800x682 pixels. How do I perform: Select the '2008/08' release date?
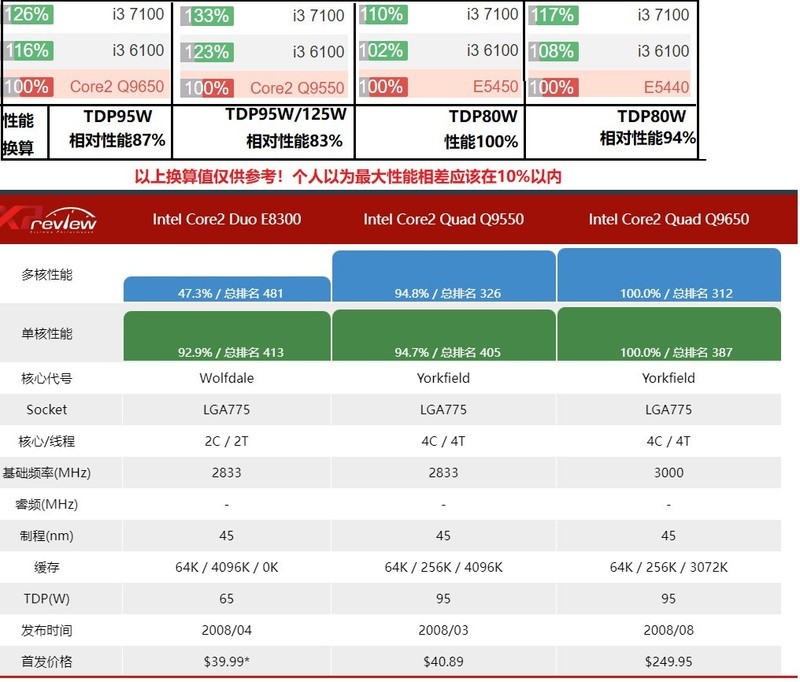tap(668, 630)
